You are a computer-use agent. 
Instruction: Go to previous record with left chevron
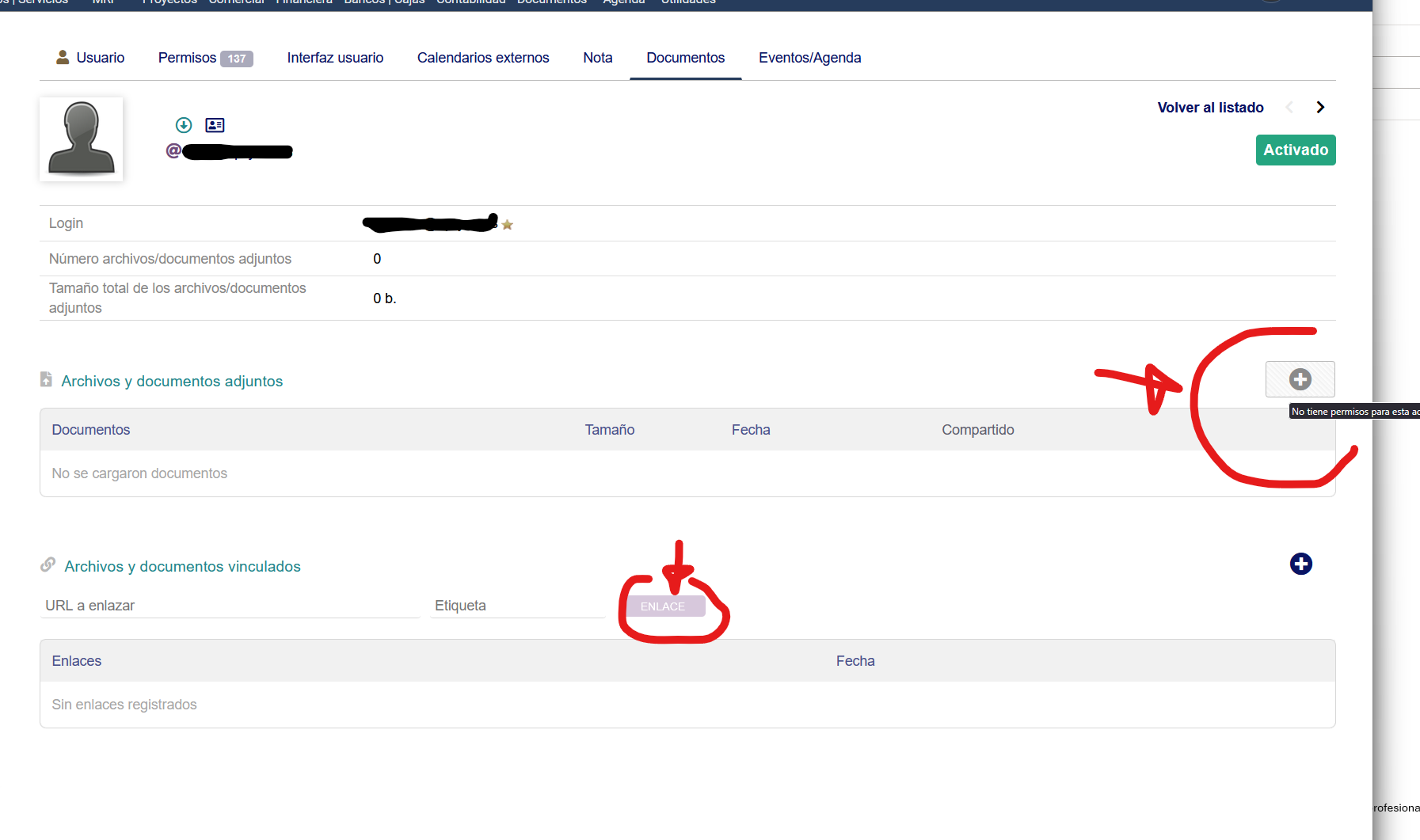pos(1289,108)
